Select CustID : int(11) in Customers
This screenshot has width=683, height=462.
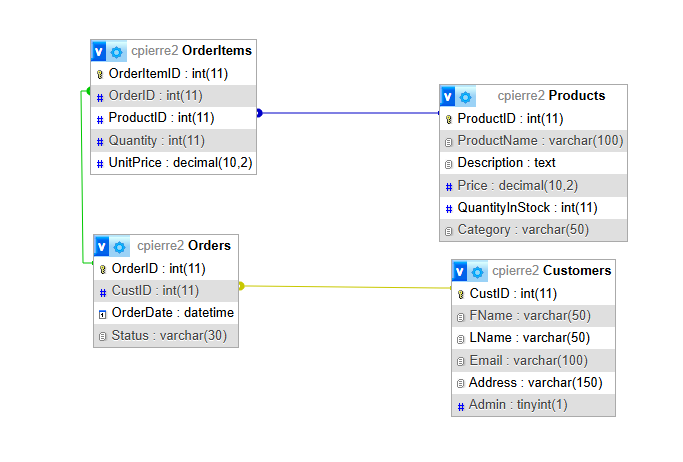click(x=534, y=294)
